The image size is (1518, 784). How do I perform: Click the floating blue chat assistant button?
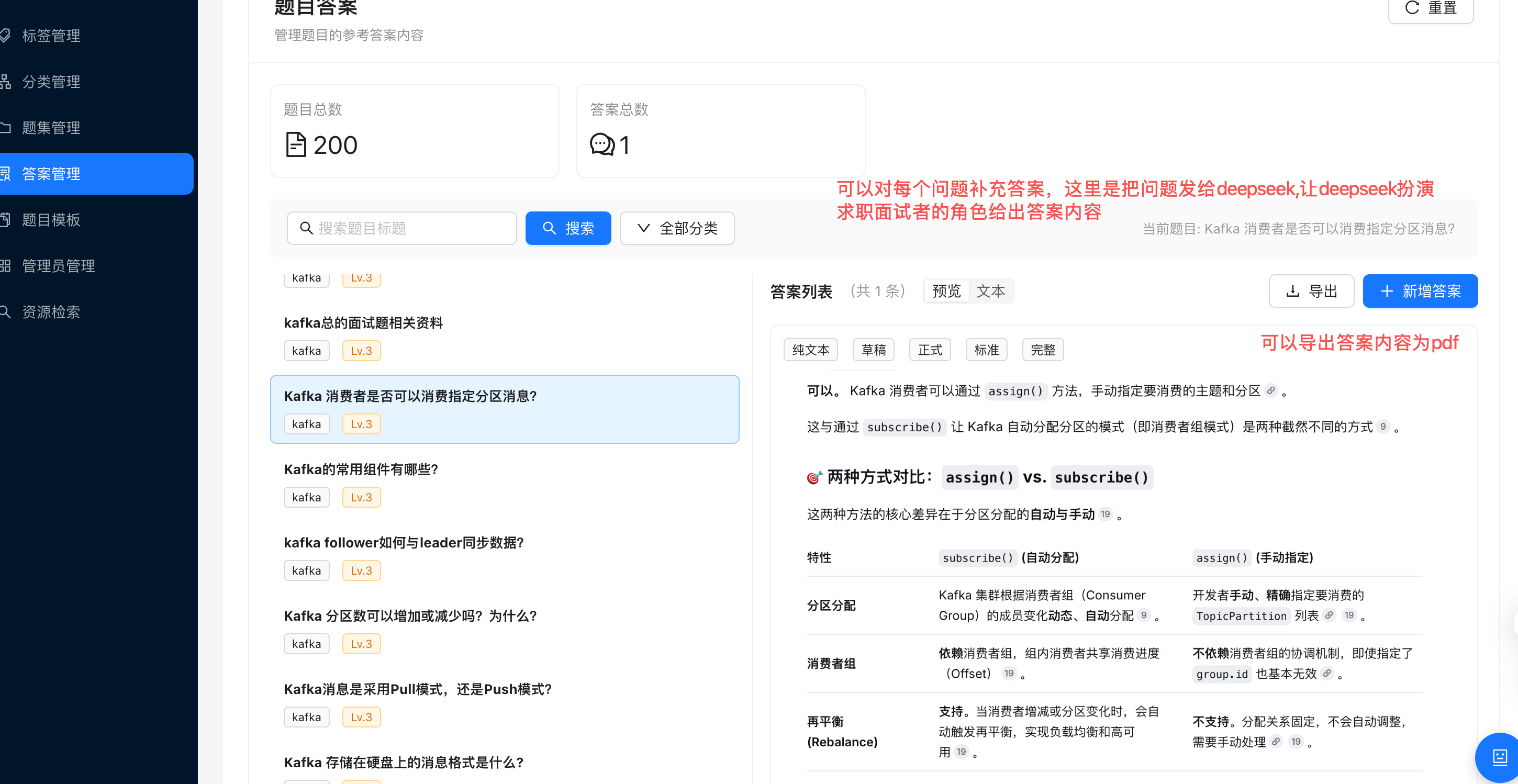click(x=1499, y=757)
